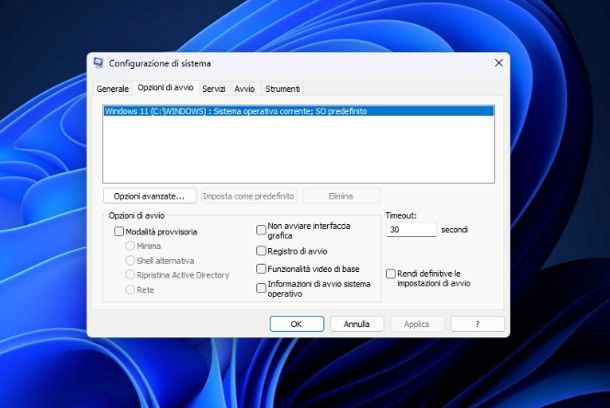This screenshot has width=610, height=408.
Task: Switch to the Generale tab
Action: [x=112, y=89]
